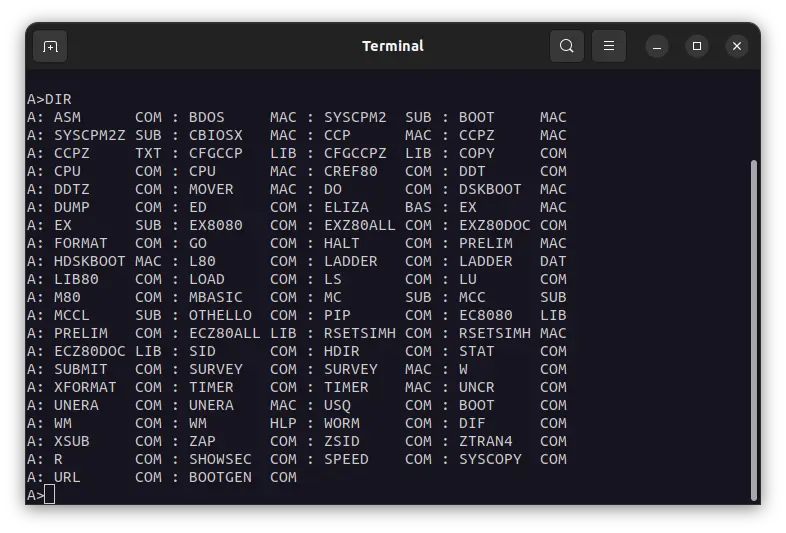Select the USQ filename
The width and height of the screenshot is (786, 533).
(337, 406)
